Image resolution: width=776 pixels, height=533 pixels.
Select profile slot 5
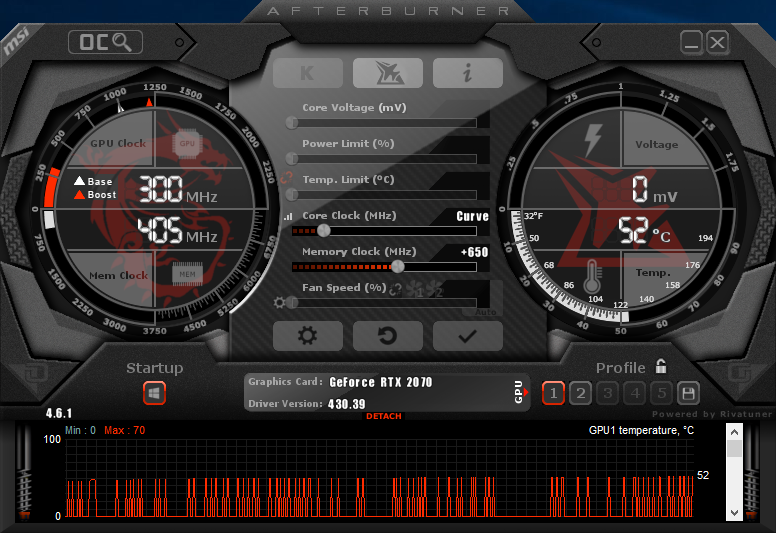tap(662, 393)
